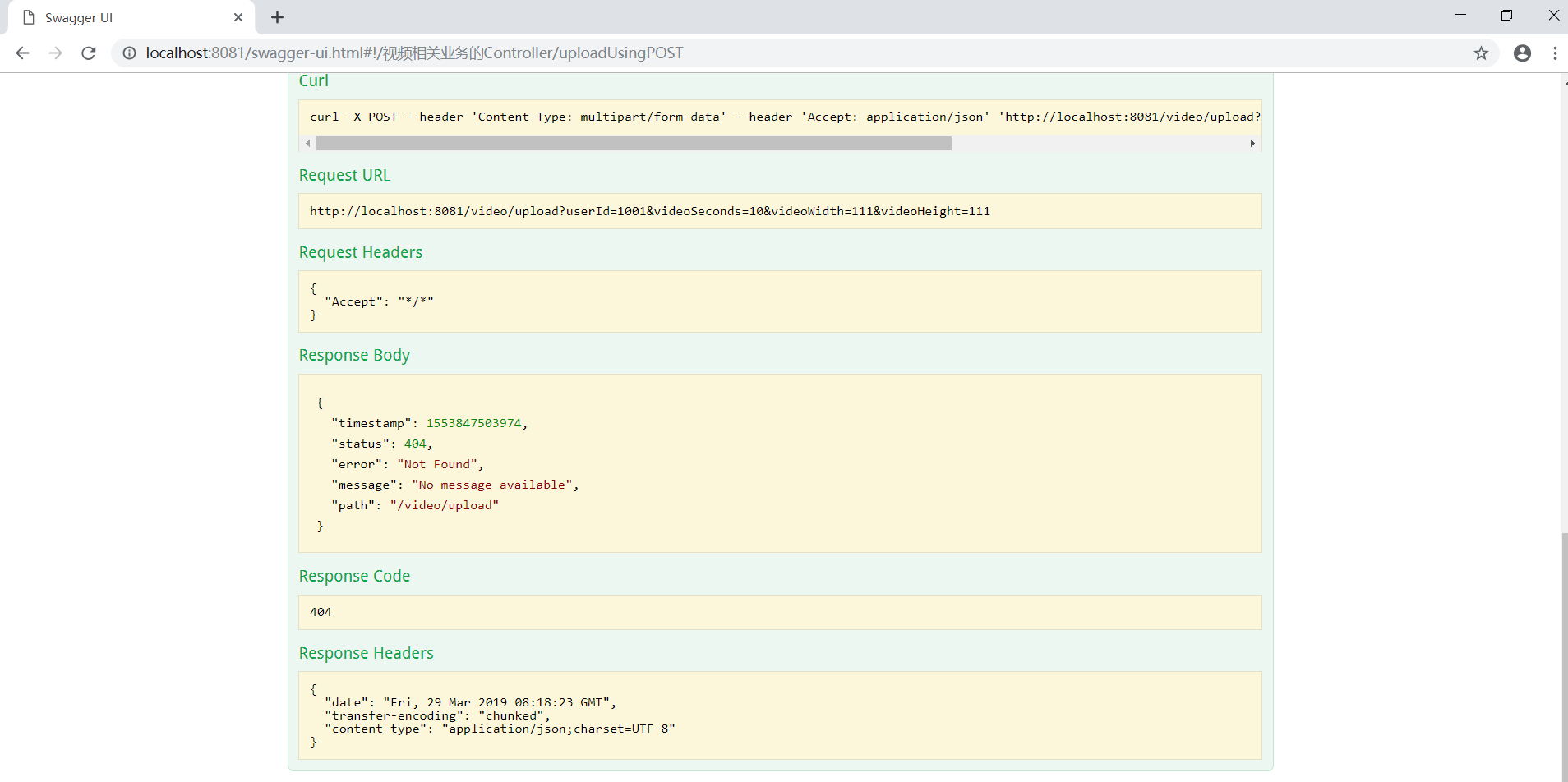
Task: Open a new browser tab
Action: [x=278, y=17]
